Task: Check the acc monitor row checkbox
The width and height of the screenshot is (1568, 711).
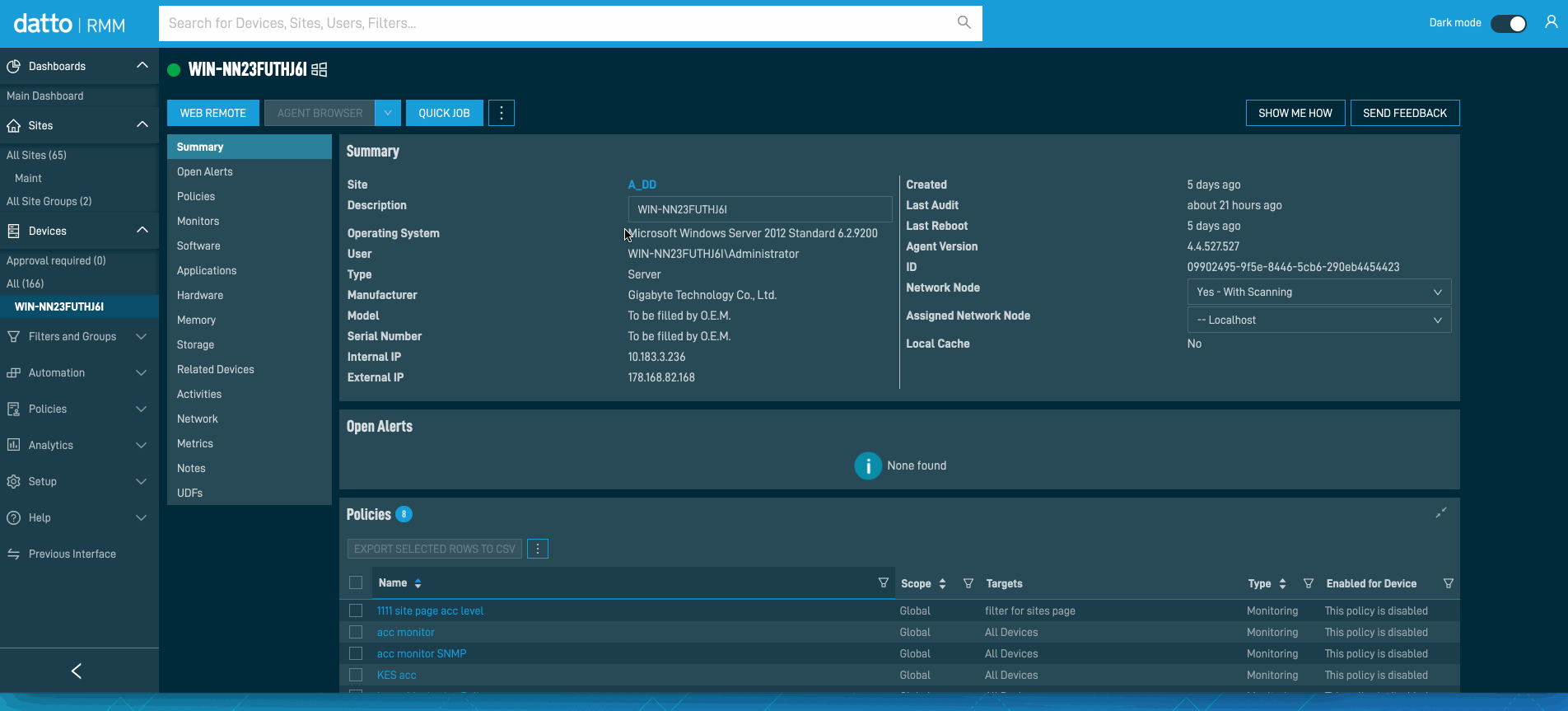Action: click(x=356, y=632)
